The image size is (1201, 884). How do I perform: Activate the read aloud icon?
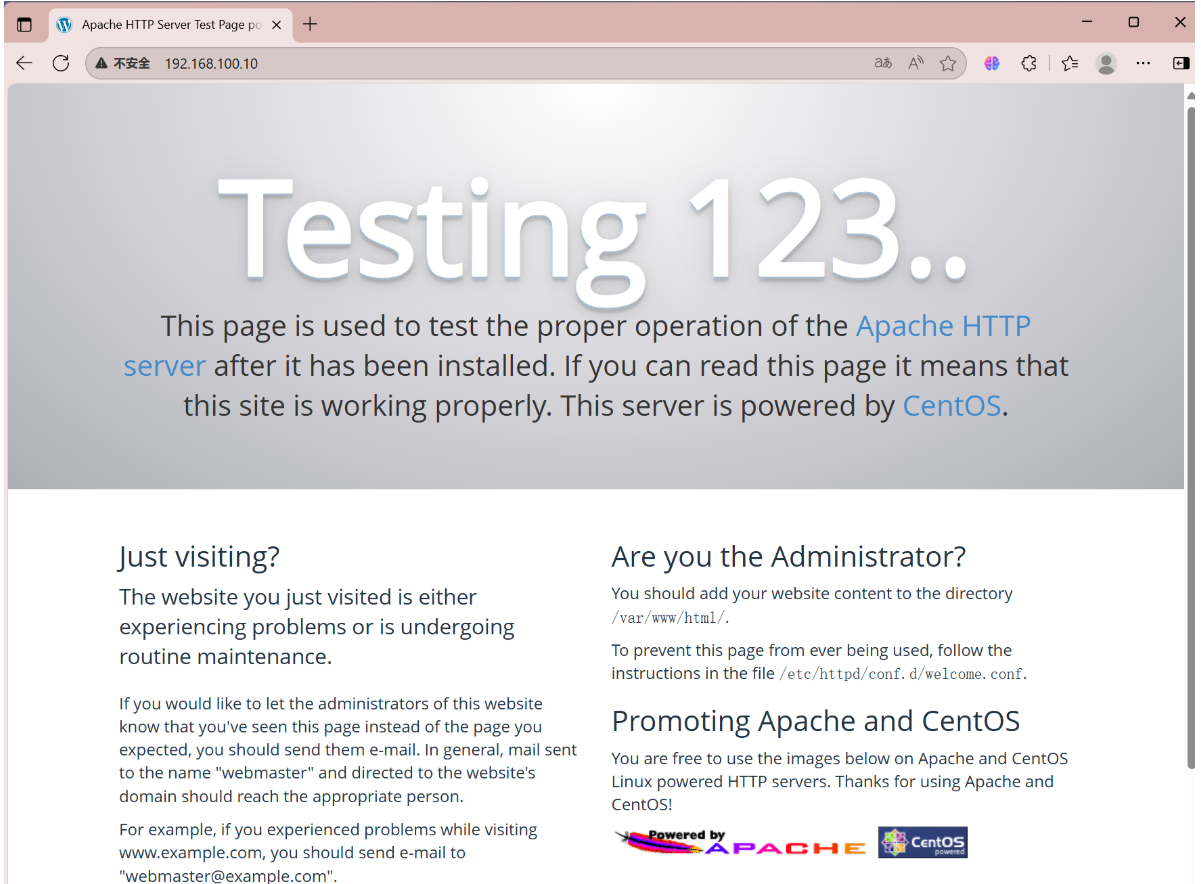(915, 63)
